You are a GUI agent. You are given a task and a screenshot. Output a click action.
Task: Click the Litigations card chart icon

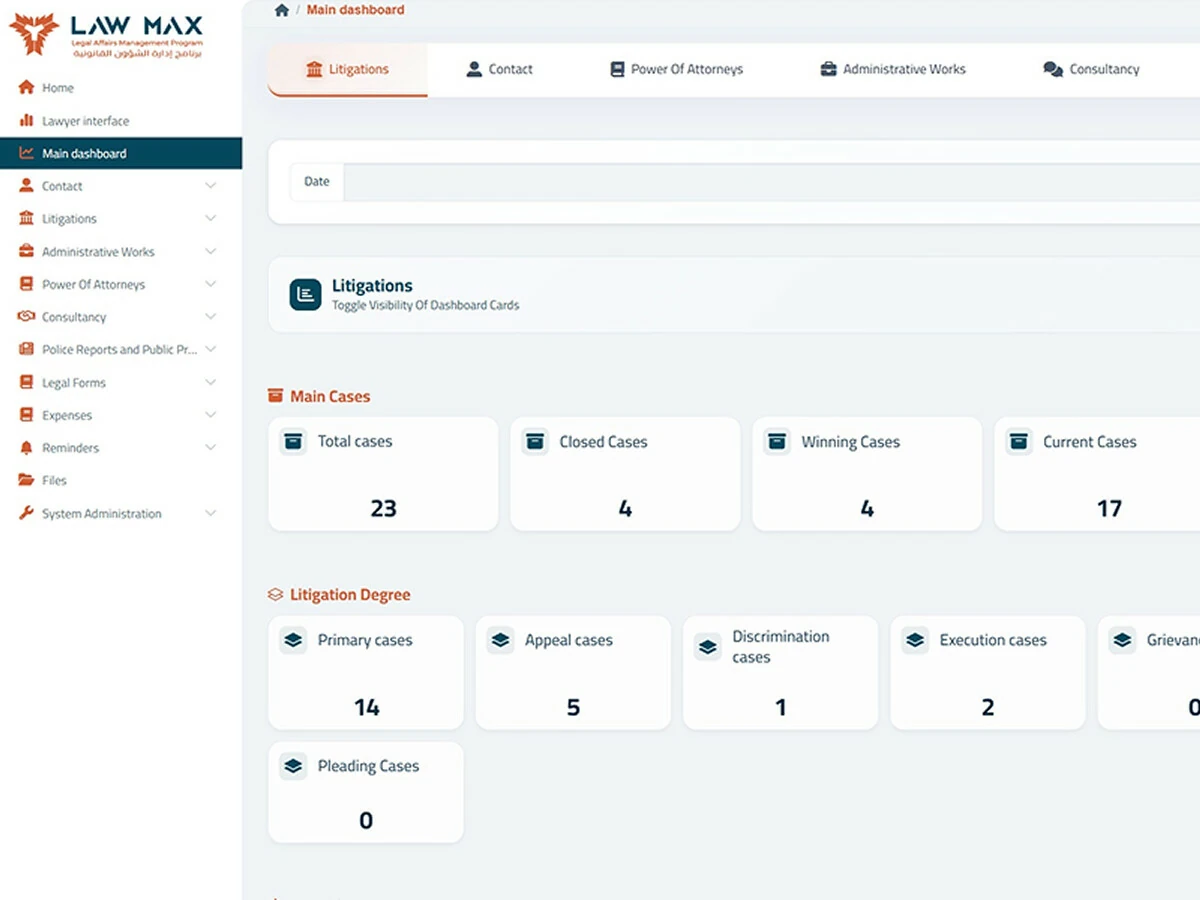pos(305,294)
